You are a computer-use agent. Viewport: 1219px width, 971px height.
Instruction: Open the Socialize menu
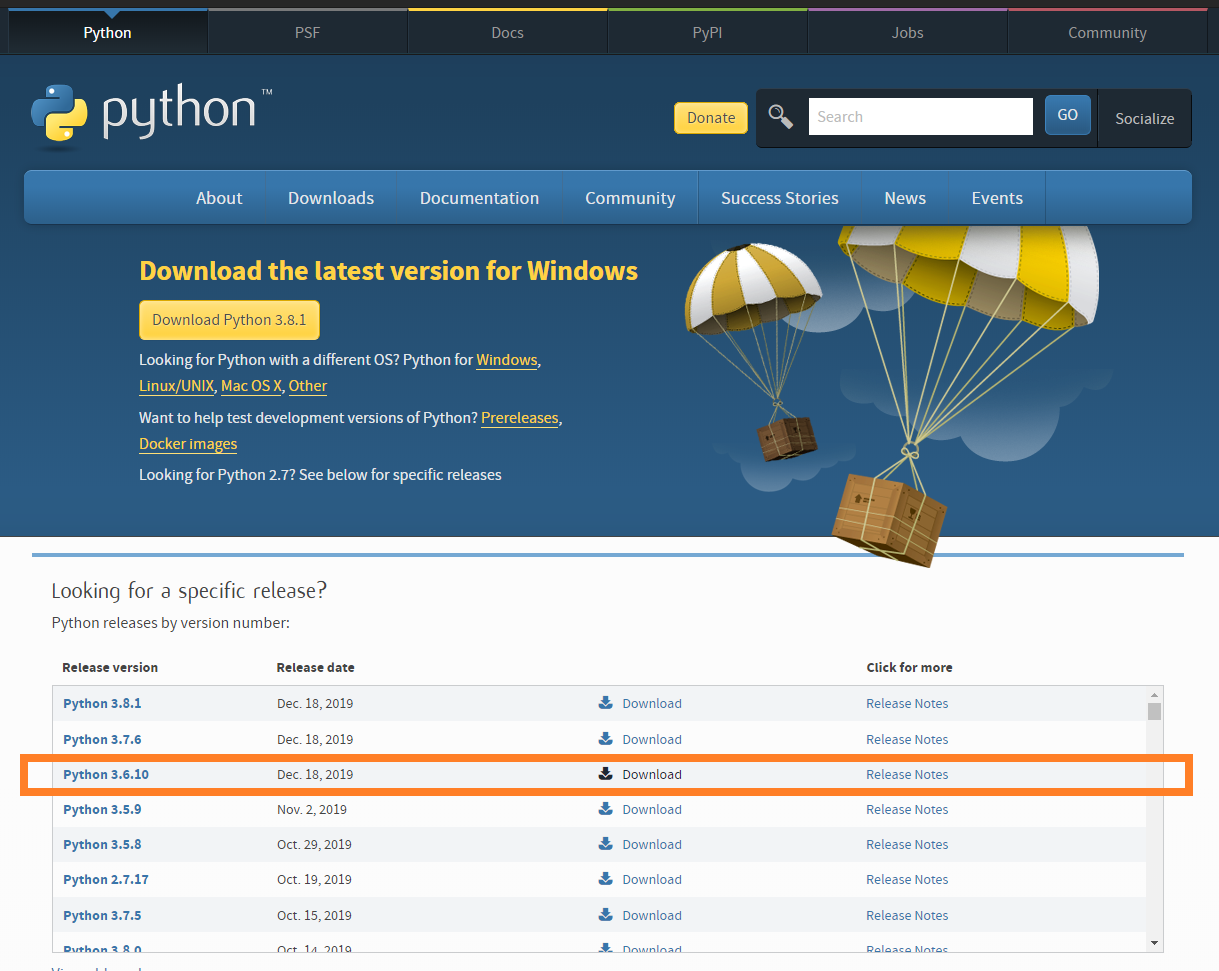[x=1145, y=118]
